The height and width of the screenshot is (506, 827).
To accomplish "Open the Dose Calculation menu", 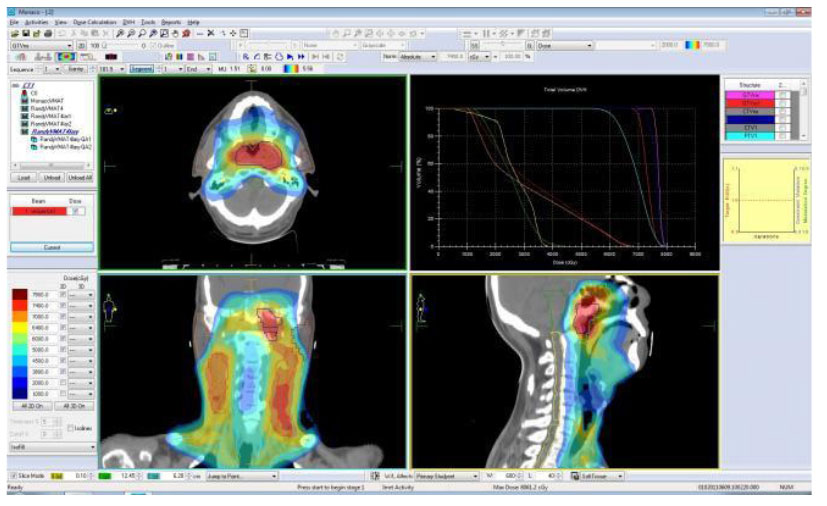I will (x=96, y=21).
